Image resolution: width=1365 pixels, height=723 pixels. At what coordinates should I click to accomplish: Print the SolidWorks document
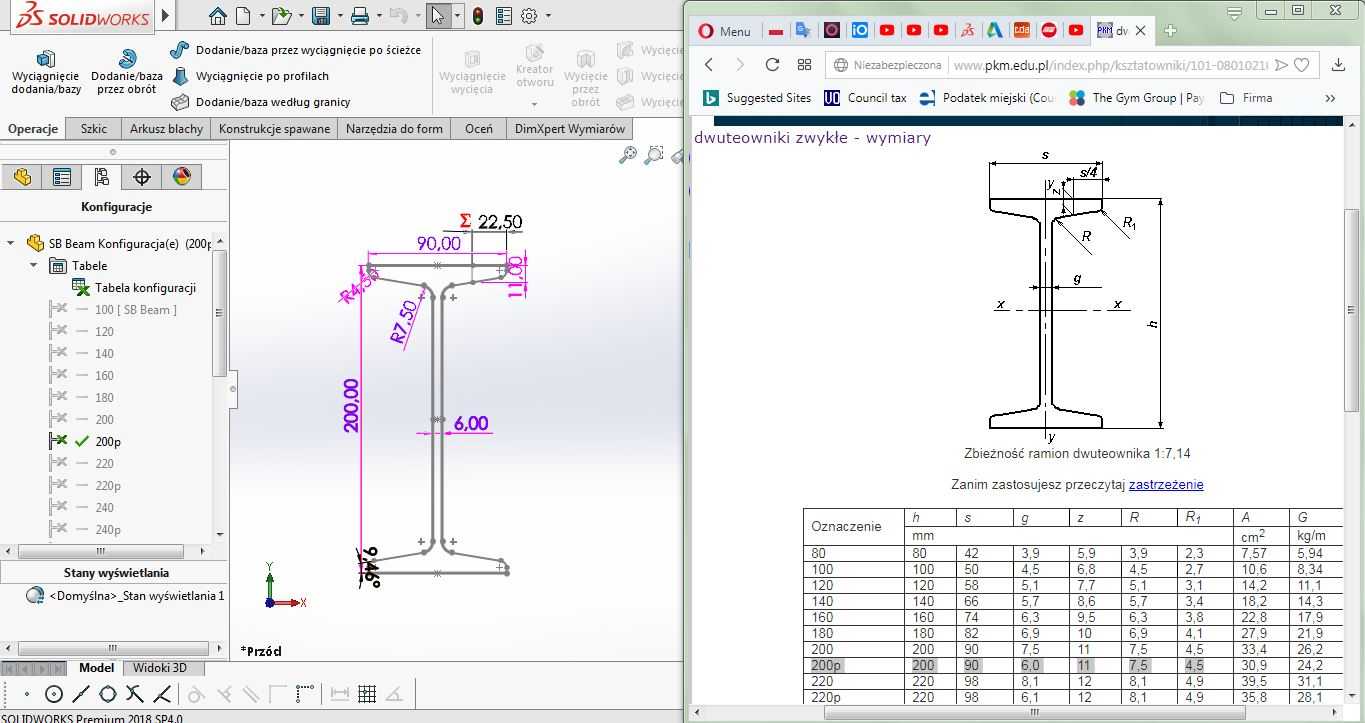[360, 16]
